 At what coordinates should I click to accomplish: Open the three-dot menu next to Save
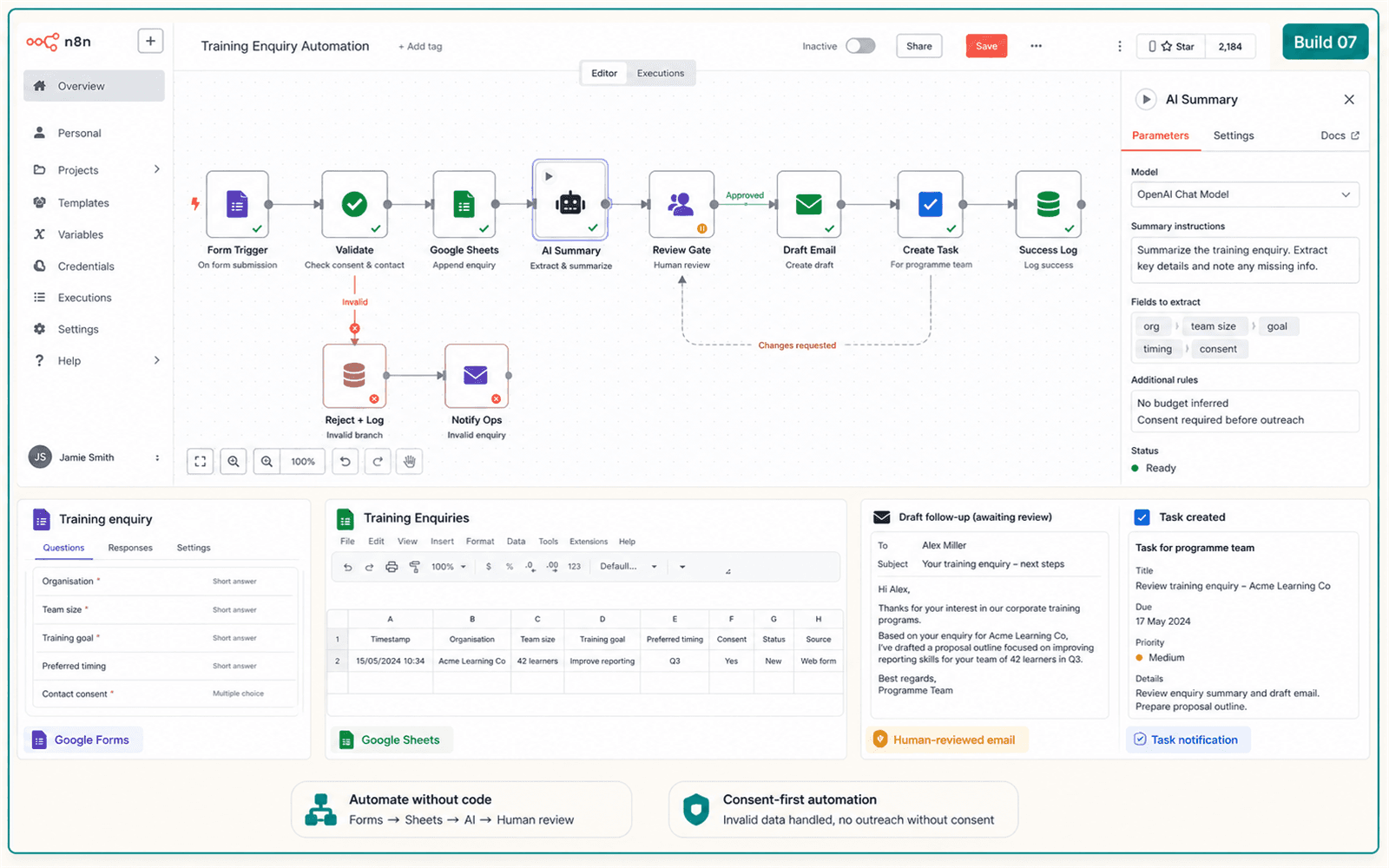point(1036,46)
